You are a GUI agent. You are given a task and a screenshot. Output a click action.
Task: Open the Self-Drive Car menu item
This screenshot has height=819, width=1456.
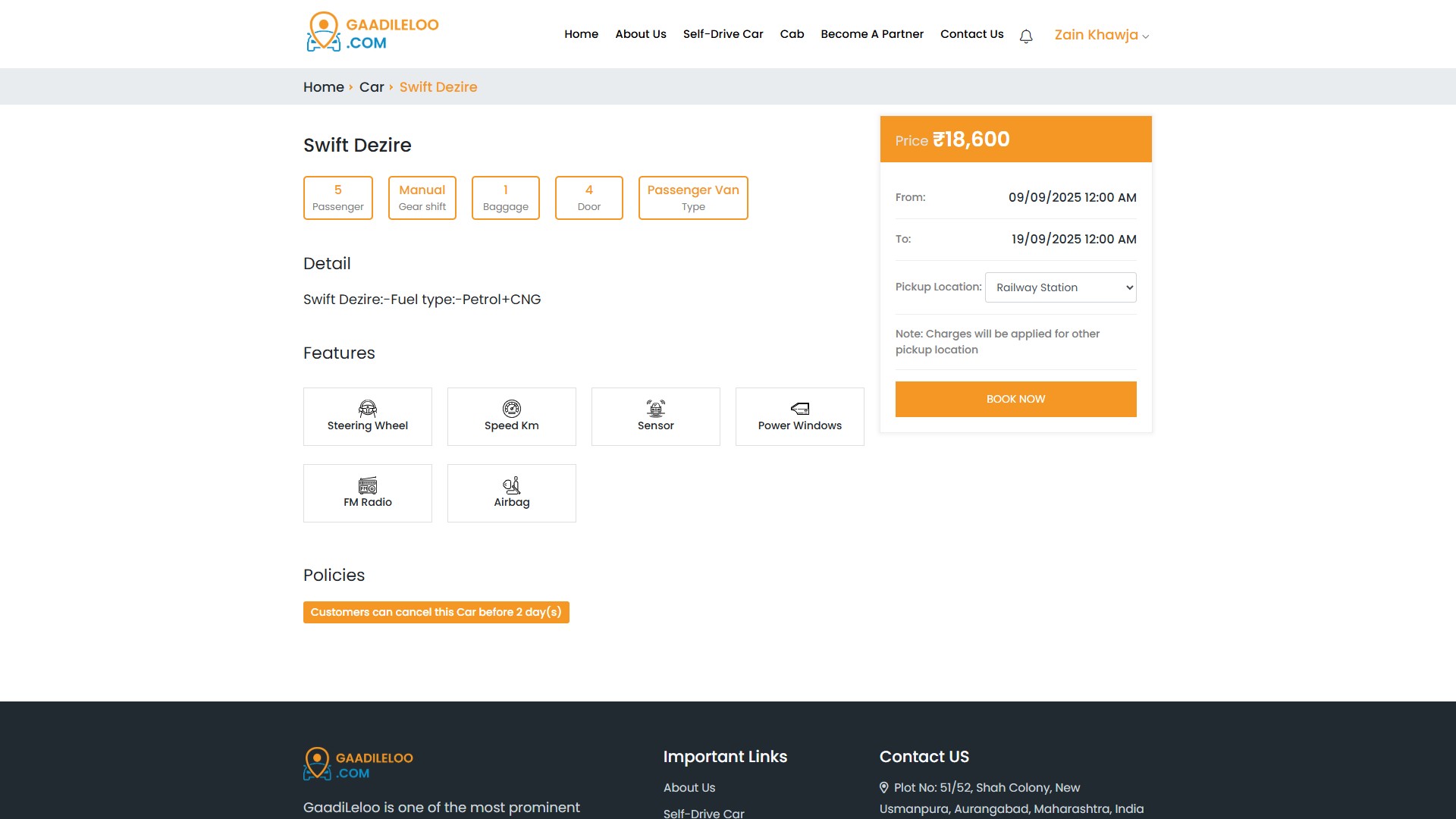[x=723, y=34]
